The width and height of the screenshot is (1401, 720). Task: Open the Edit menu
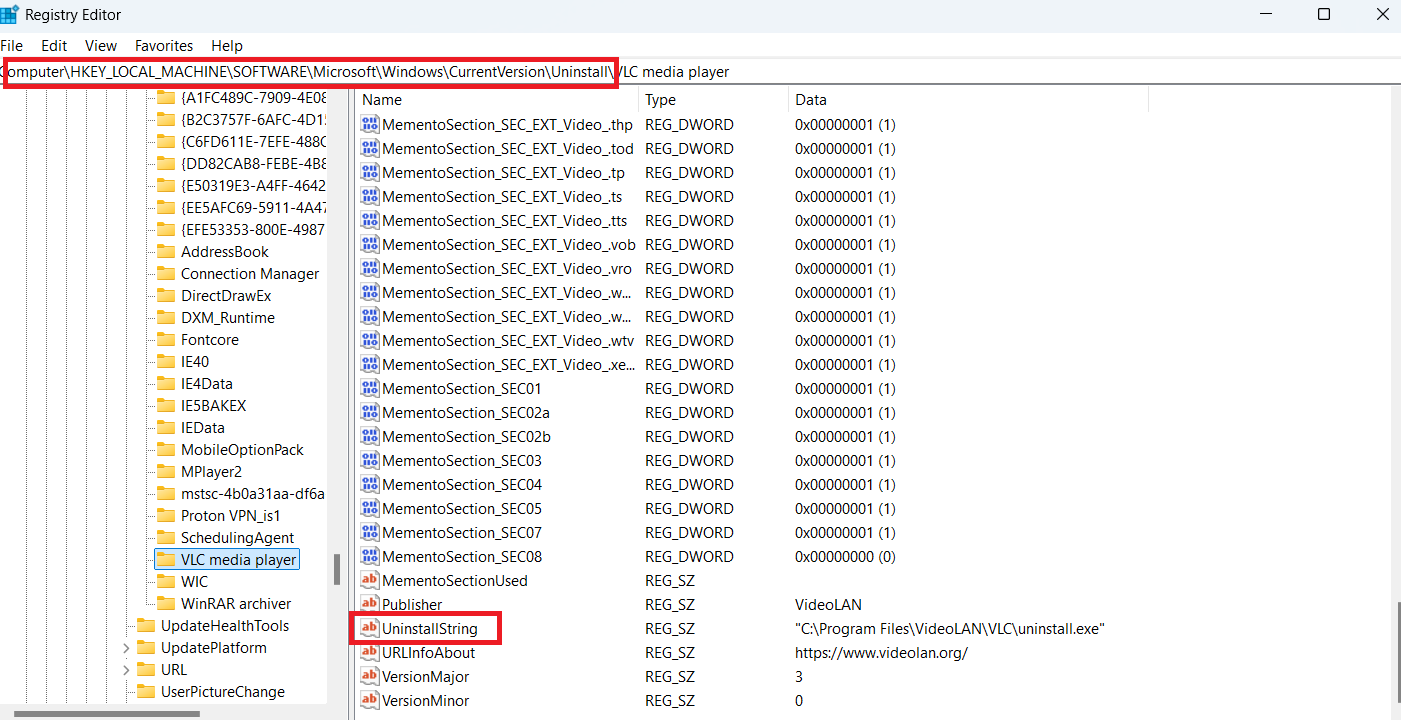point(54,46)
